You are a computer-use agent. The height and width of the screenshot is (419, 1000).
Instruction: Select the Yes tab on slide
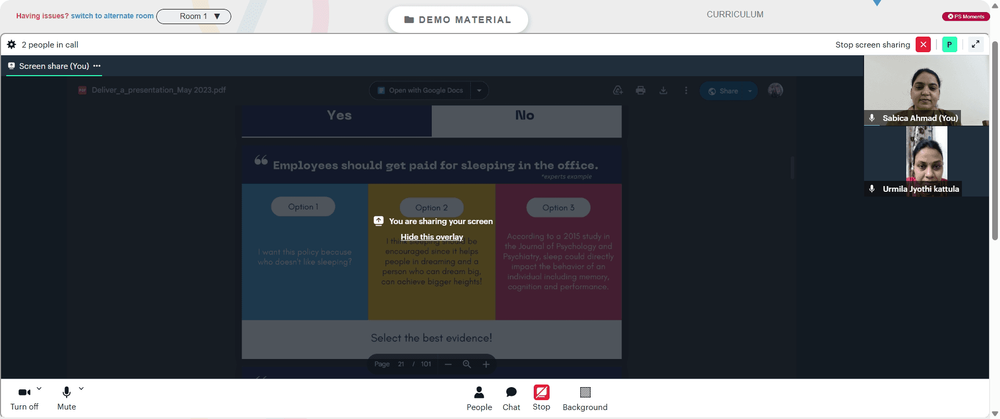coord(339,121)
